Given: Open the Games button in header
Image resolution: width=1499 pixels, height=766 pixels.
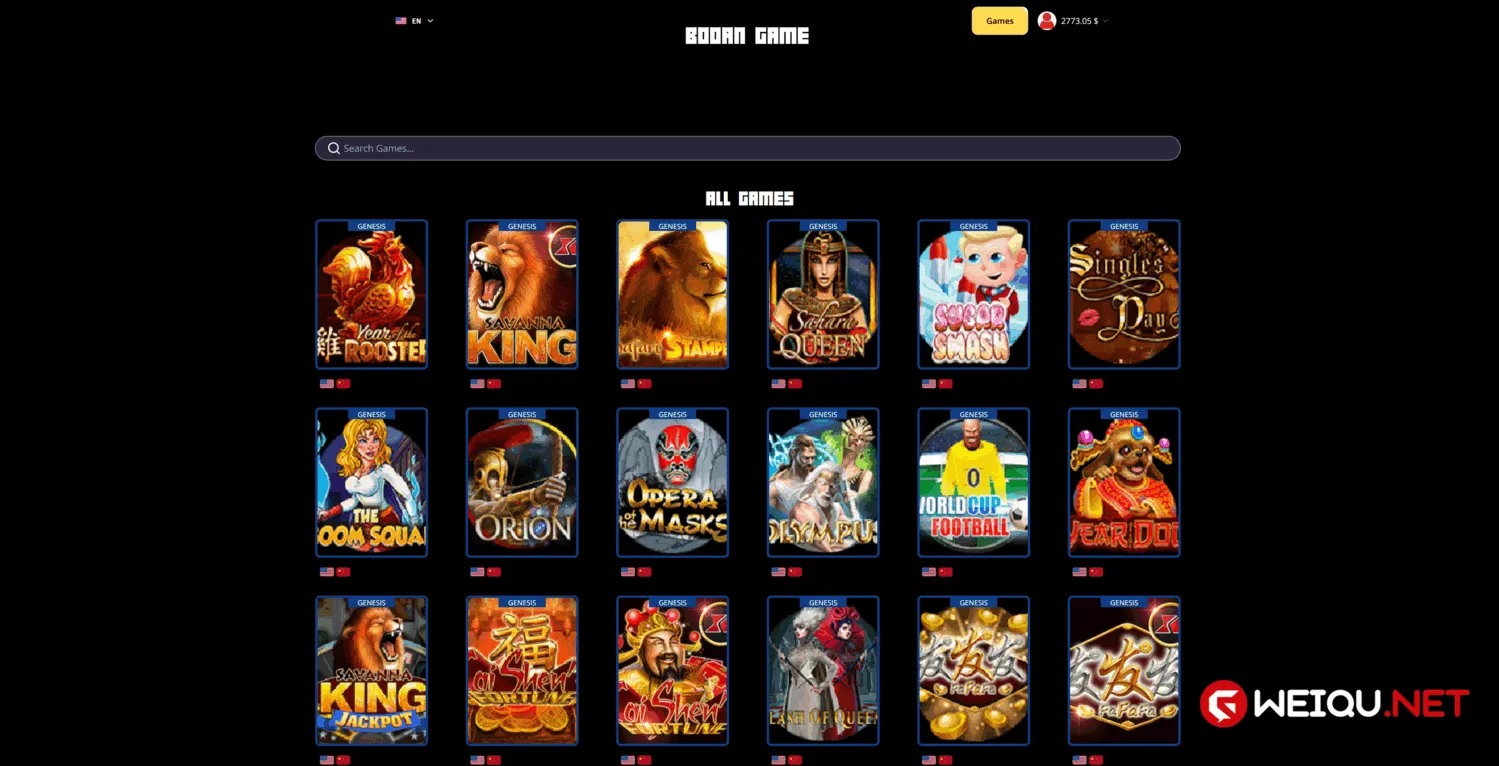Looking at the screenshot, I should [x=1000, y=21].
